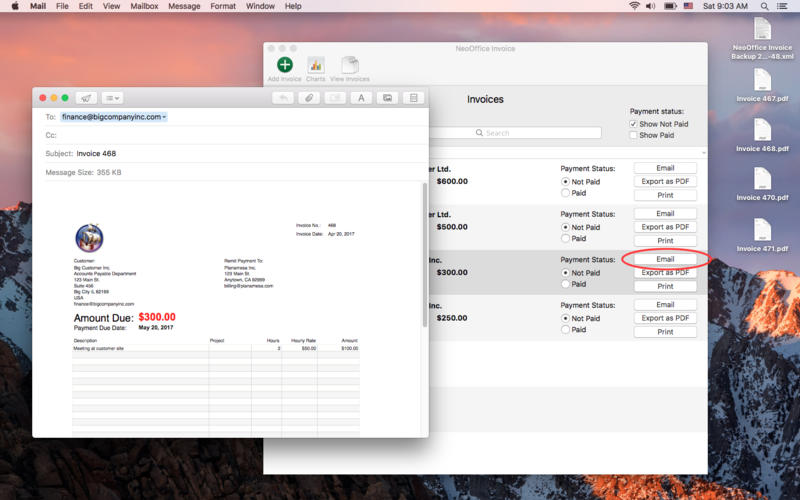800x500 pixels.
Task: Open the Help menu
Action: click(293, 6)
